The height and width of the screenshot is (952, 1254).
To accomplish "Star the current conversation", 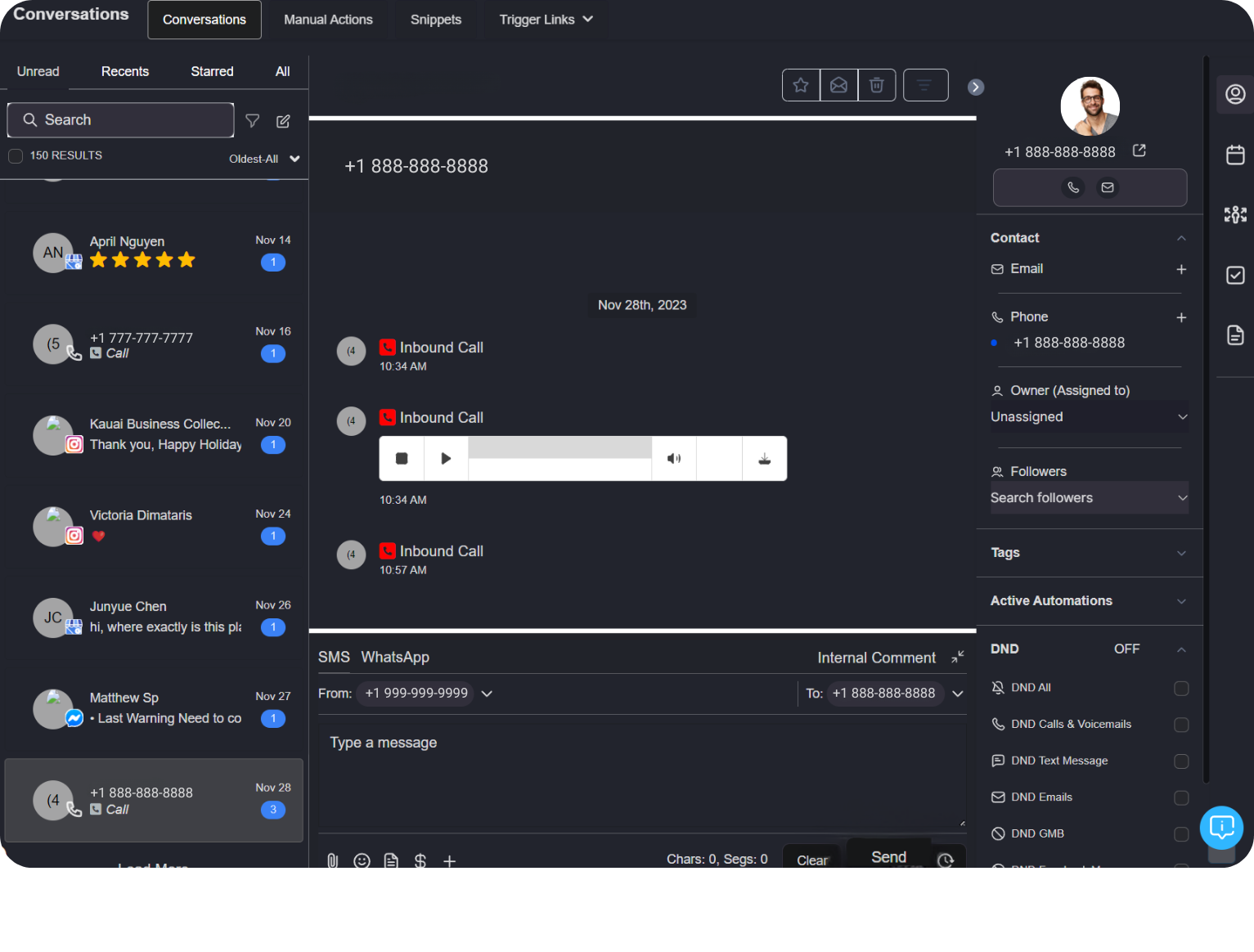I will (x=801, y=85).
